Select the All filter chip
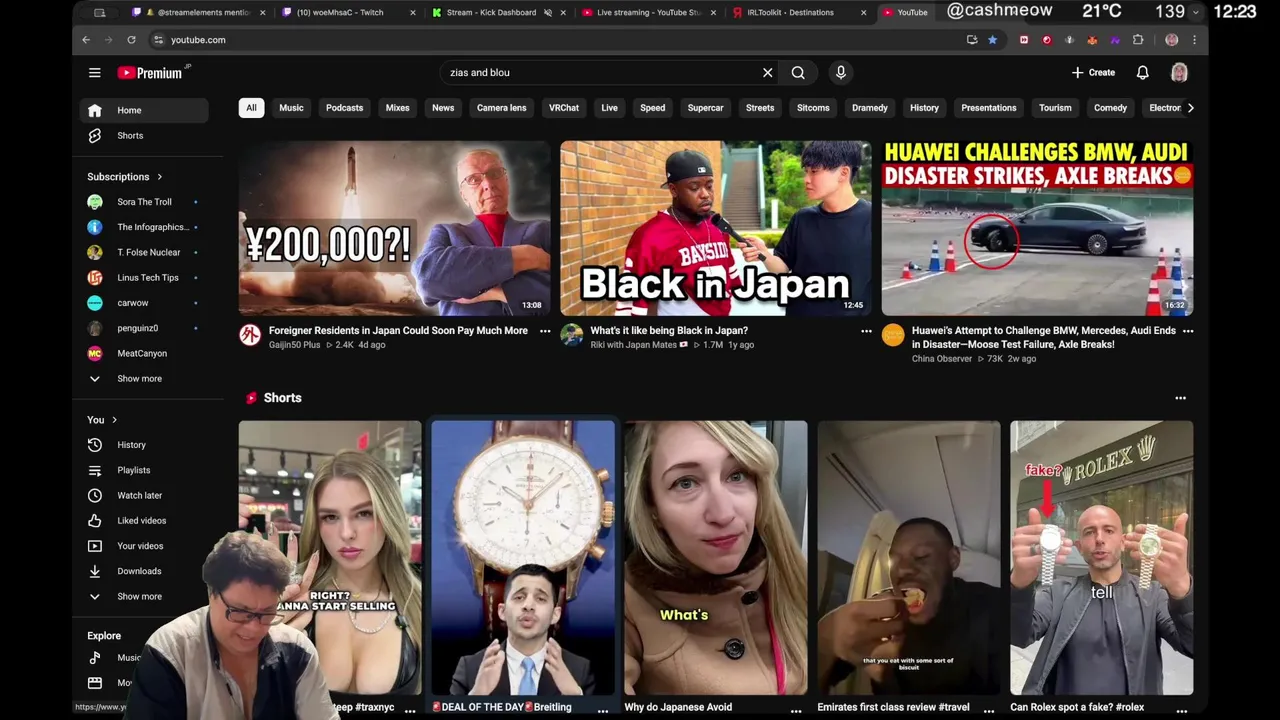The image size is (1280, 720). (x=251, y=108)
